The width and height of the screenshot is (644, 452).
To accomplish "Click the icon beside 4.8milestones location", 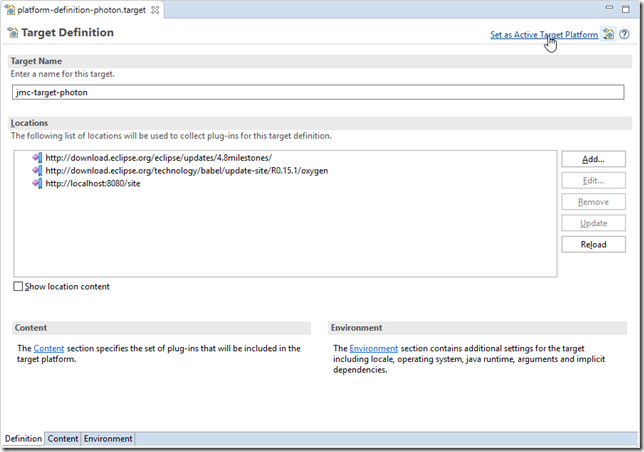I will click(x=37, y=158).
